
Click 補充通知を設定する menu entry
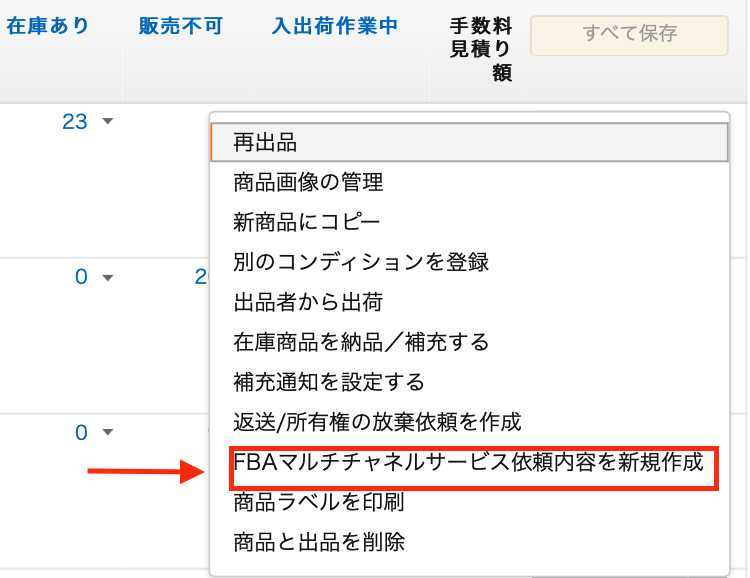point(329,383)
